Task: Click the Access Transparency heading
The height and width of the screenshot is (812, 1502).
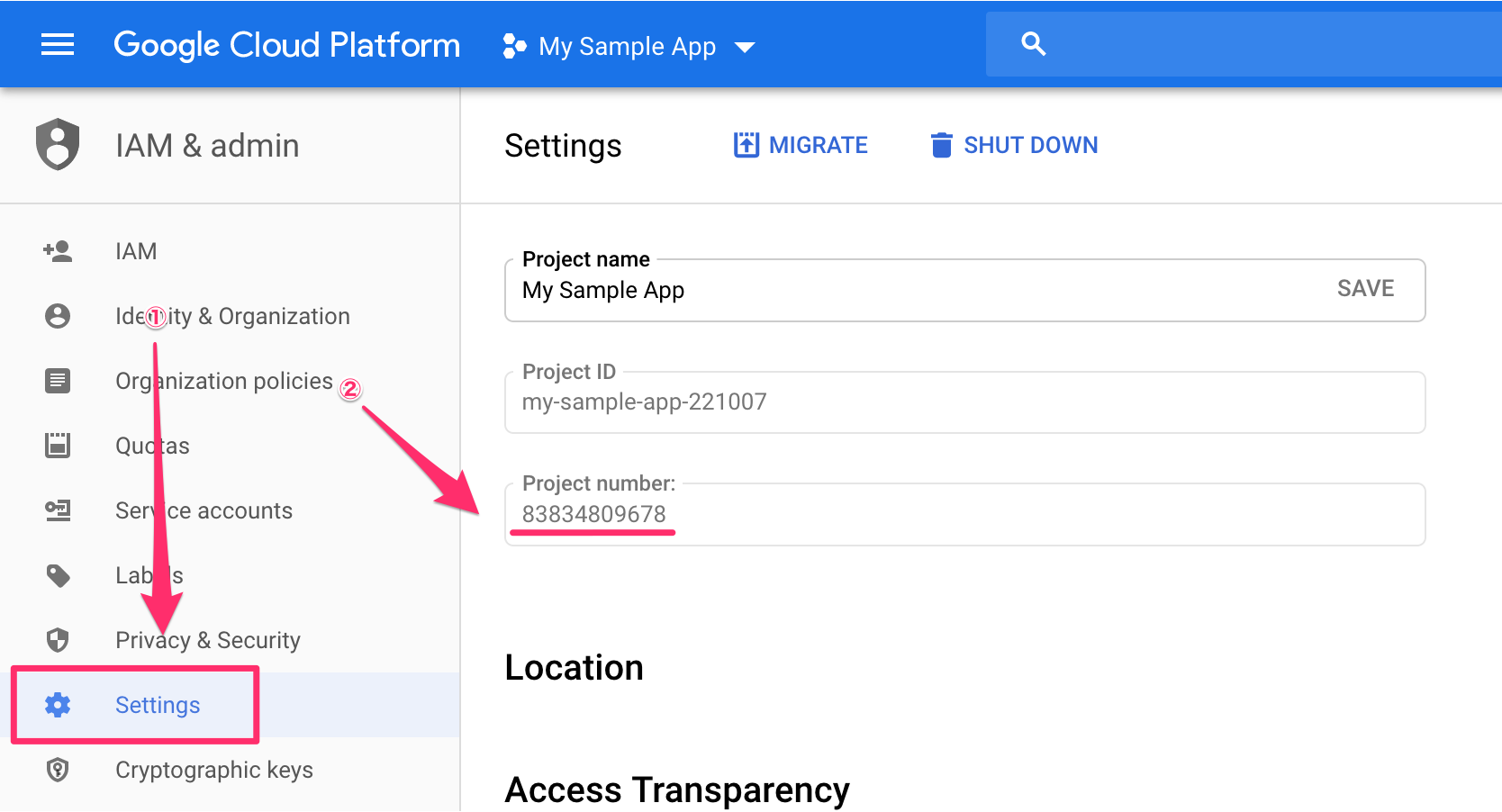Action: 677,789
